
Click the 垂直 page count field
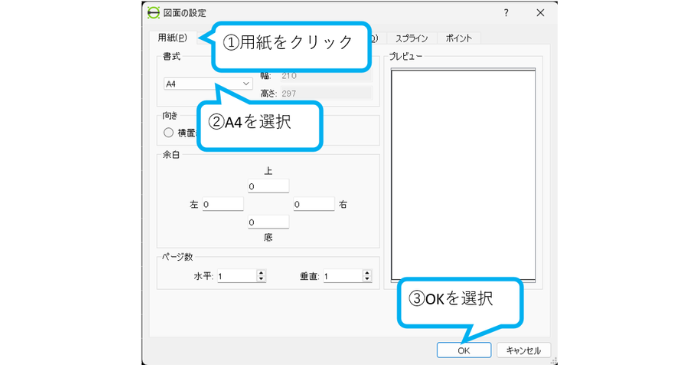click(x=342, y=276)
